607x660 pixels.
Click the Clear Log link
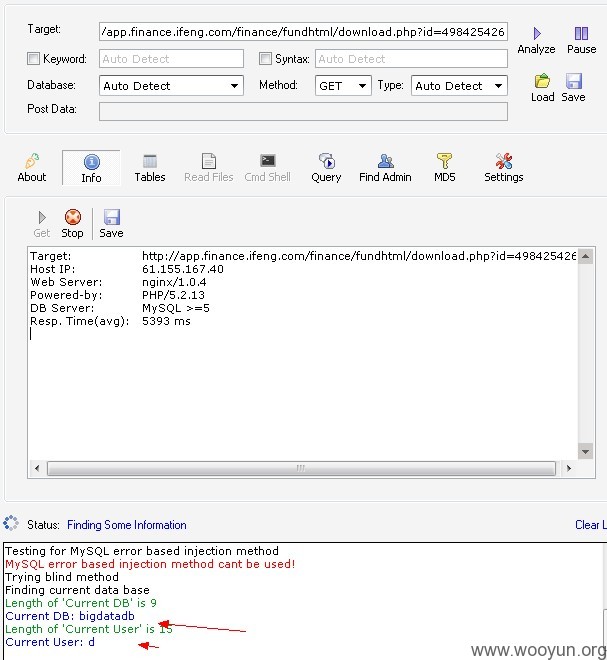(591, 525)
